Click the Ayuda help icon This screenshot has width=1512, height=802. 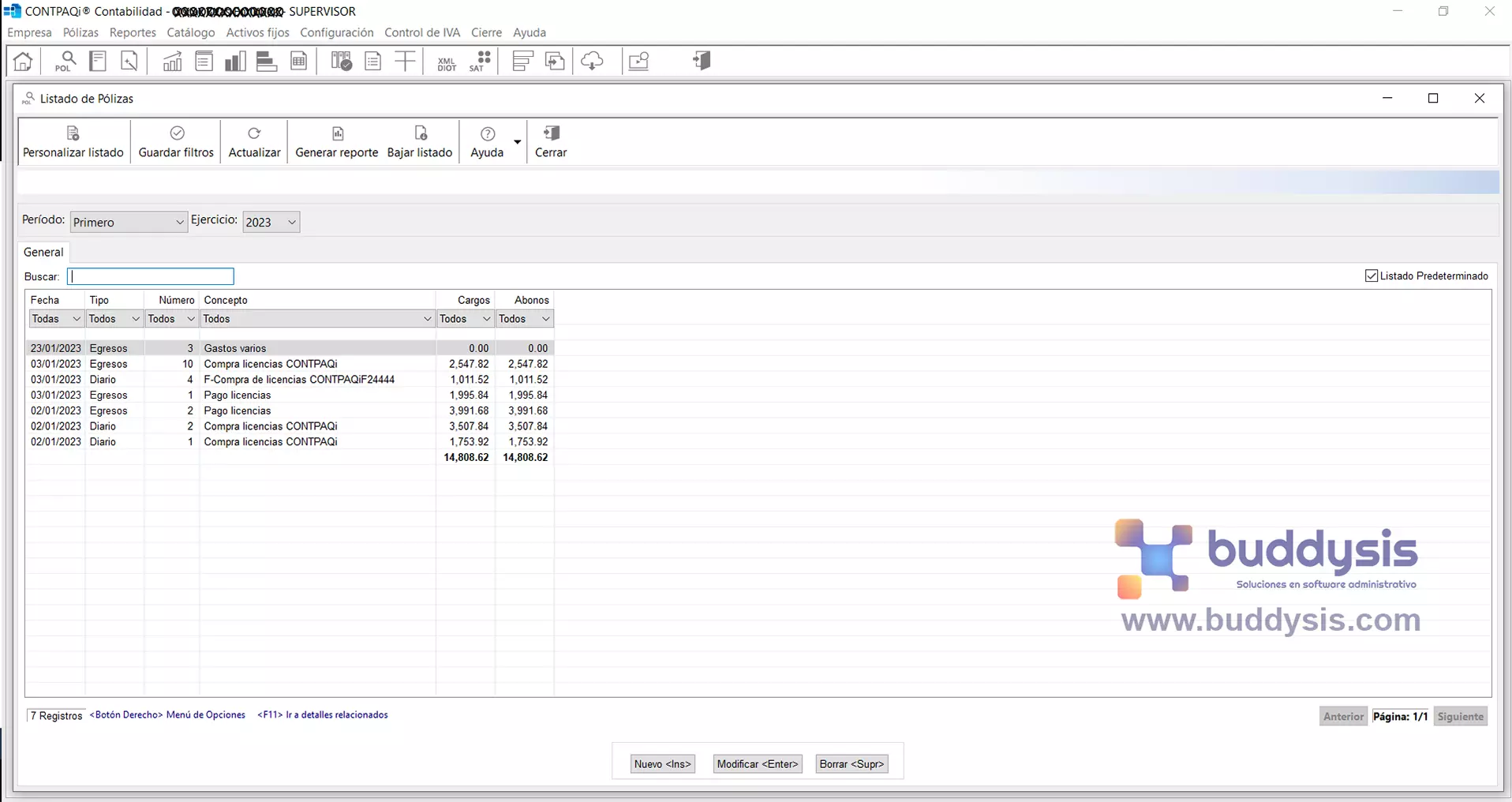(x=487, y=142)
